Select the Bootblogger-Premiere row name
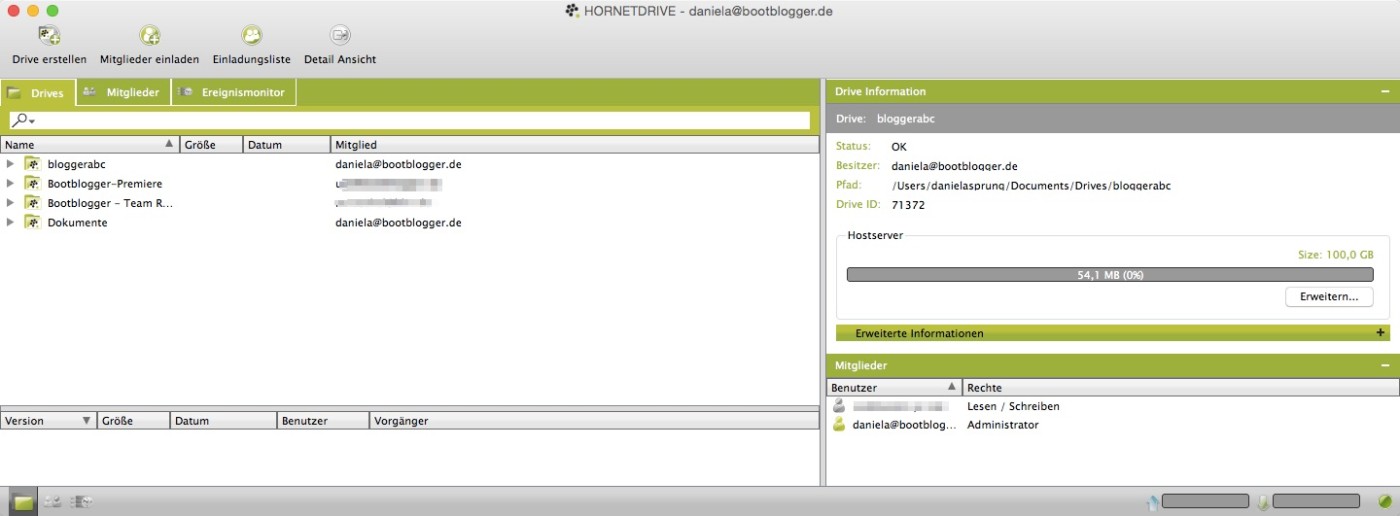Screen dimensions: 1400x516 (x=105, y=184)
